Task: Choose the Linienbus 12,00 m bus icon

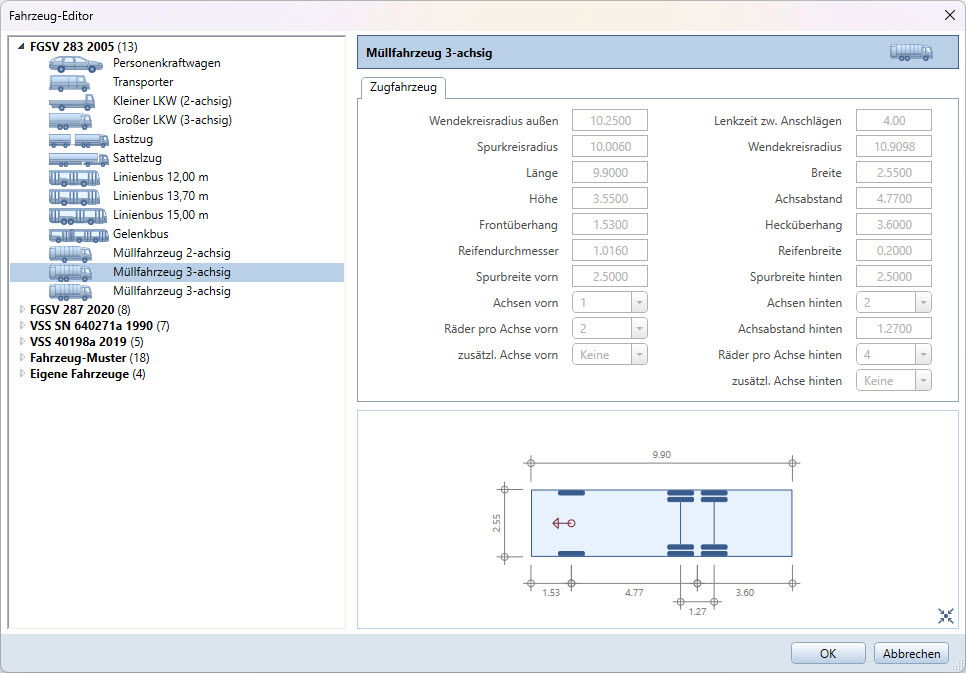Action: 75,178
